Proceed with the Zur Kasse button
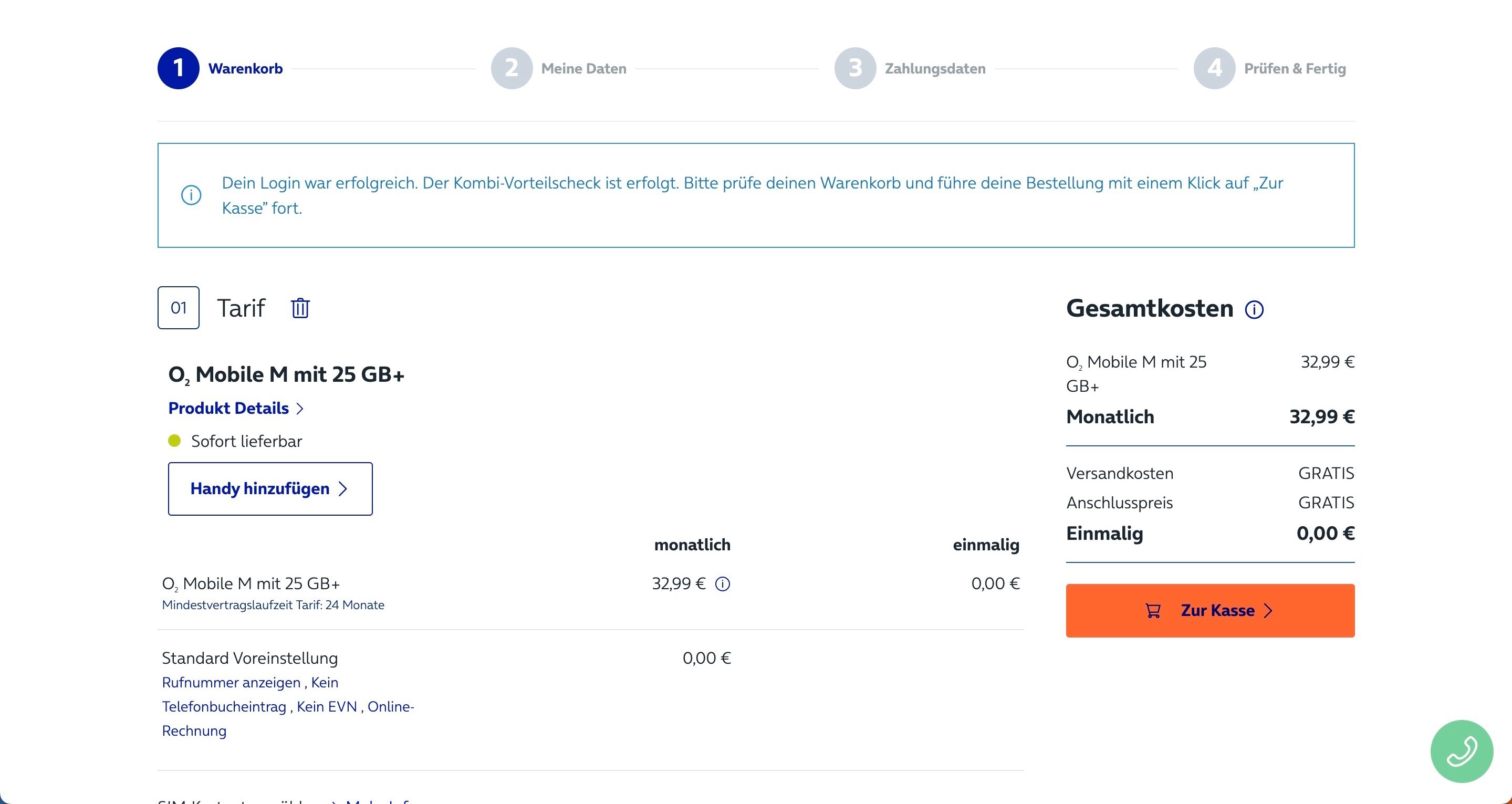Screen dimensions: 1512x804 (1211, 610)
